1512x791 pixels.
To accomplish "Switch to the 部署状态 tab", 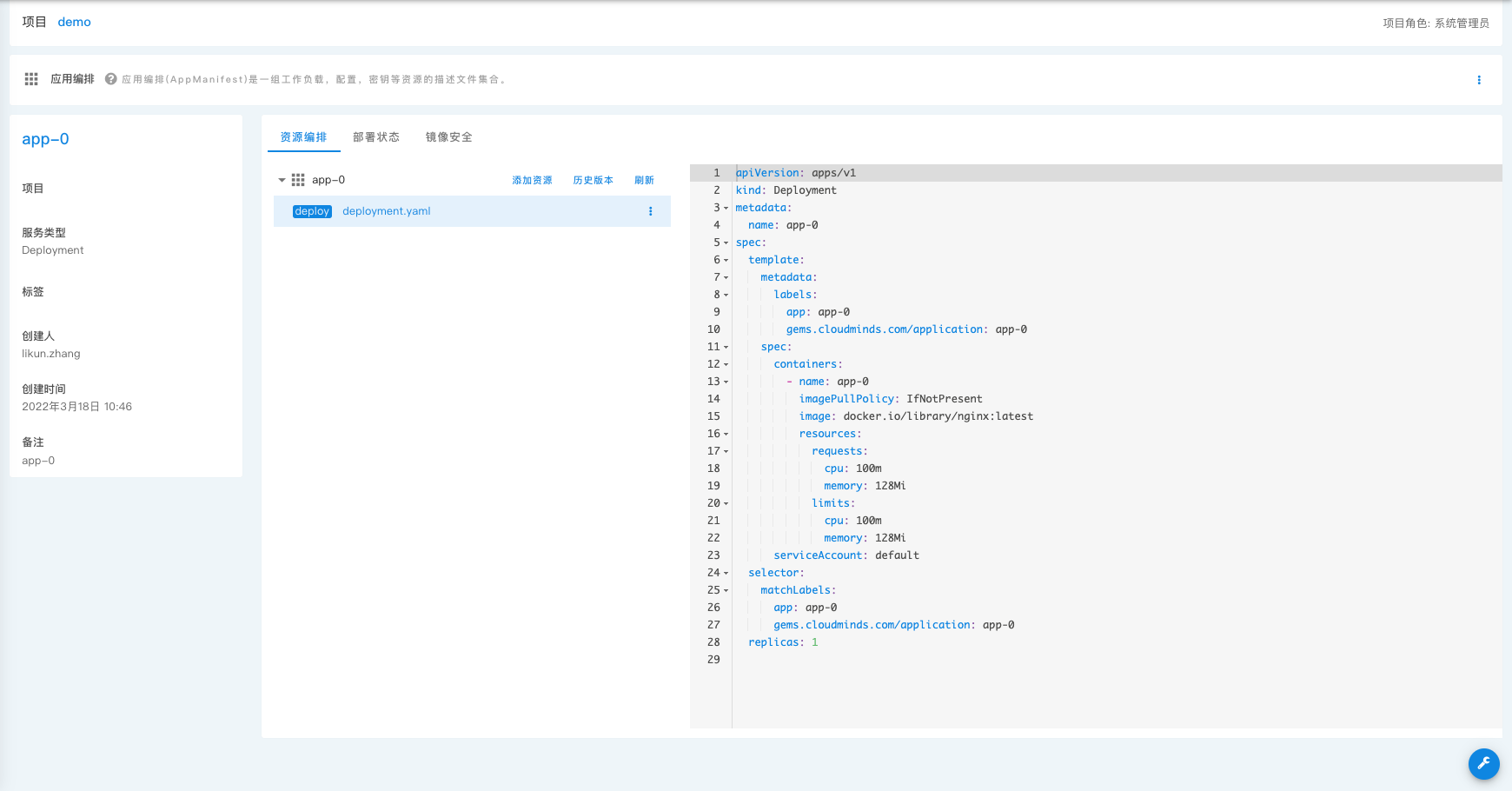I will click(x=376, y=137).
